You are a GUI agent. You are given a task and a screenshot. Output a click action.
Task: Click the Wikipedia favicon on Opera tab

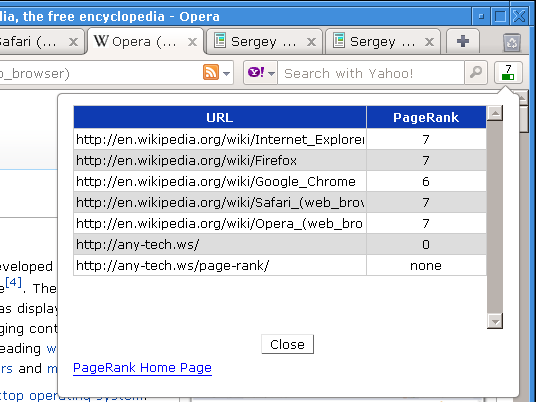point(101,41)
